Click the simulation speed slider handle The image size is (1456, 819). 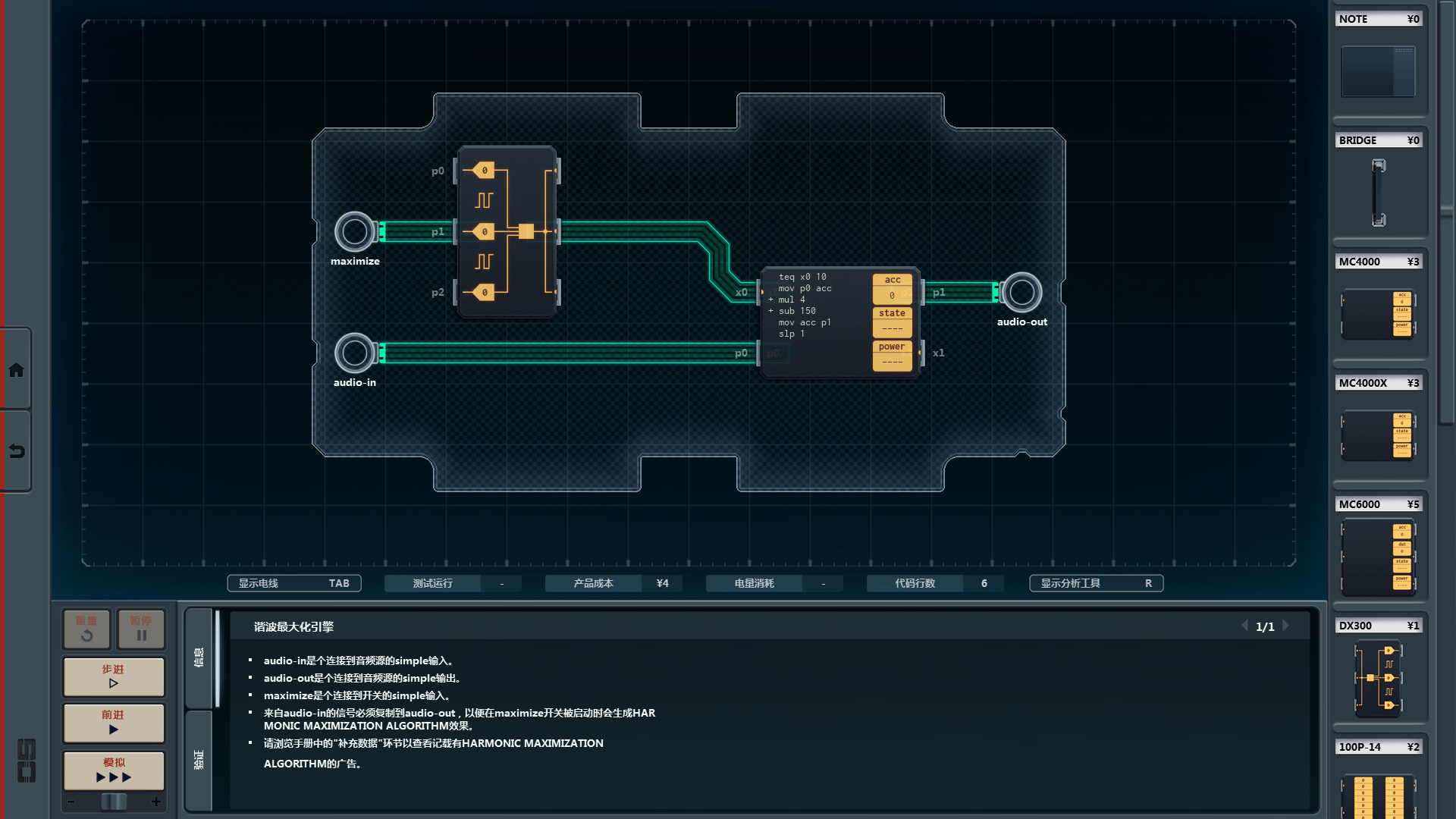tap(114, 802)
